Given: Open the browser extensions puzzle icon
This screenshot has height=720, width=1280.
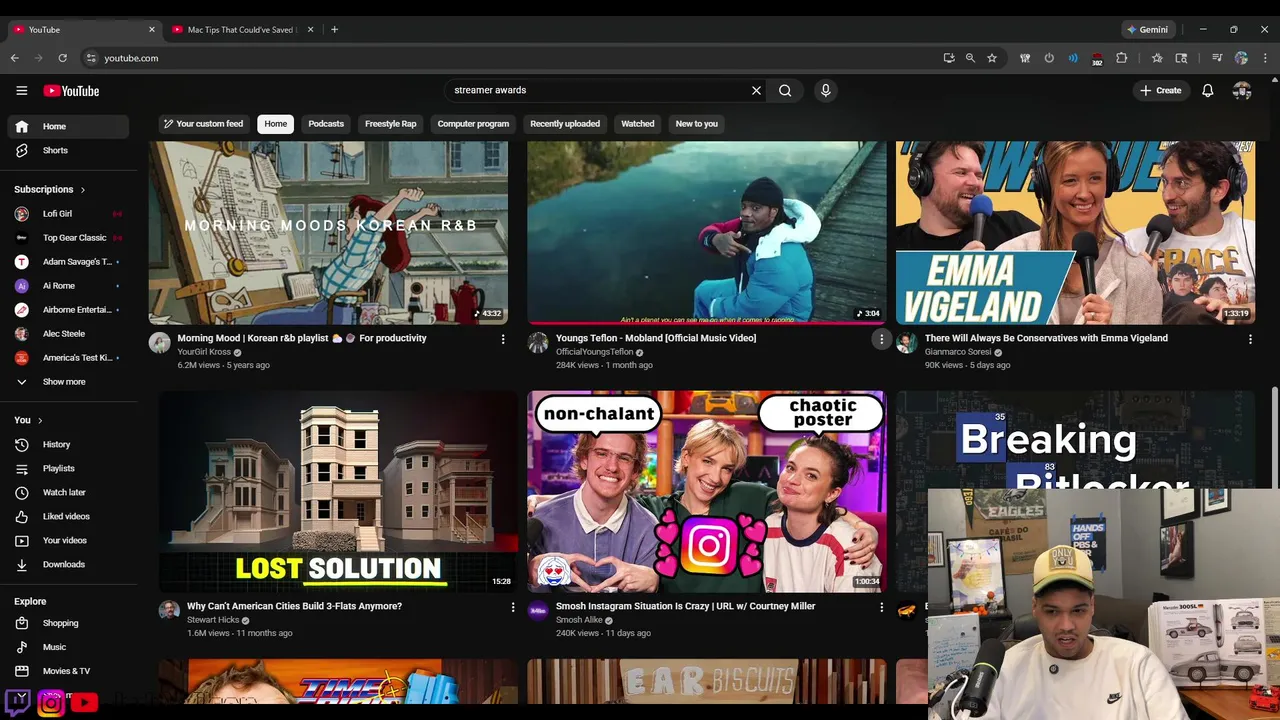Looking at the screenshot, I should click(1121, 58).
